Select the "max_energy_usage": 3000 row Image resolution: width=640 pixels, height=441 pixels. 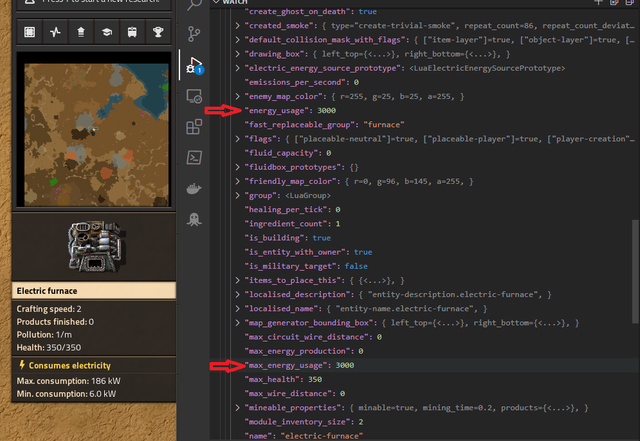click(x=424, y=365)
